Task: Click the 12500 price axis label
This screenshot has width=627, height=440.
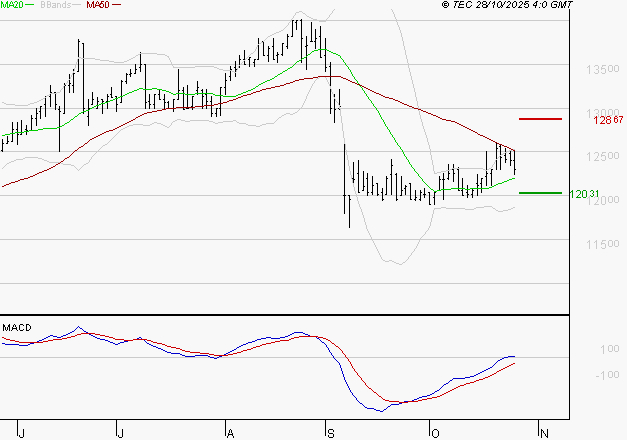Action: (x=603, y=156)
